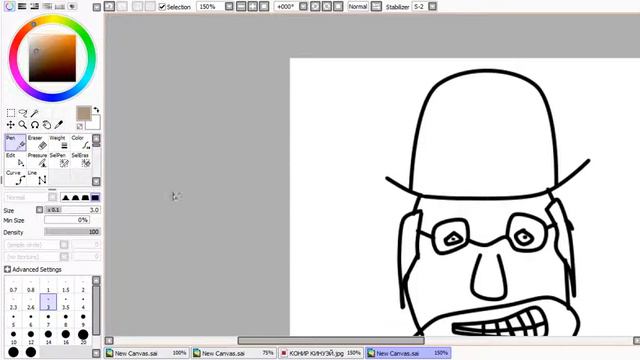This screenshot has height=360, width=640.
Task: Swap foreground and background colors arrow
Action: [96, 110]
